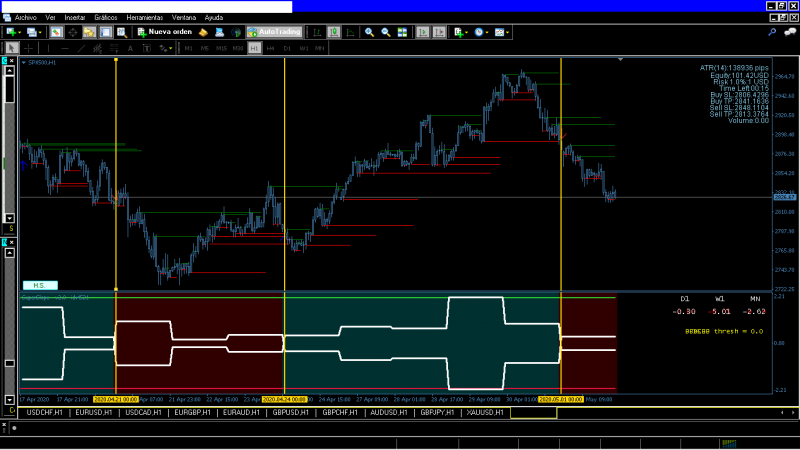Screen dimensions: 800x450
Task: Expand the profiles dropdown arrow
Action: pos(40,33)
